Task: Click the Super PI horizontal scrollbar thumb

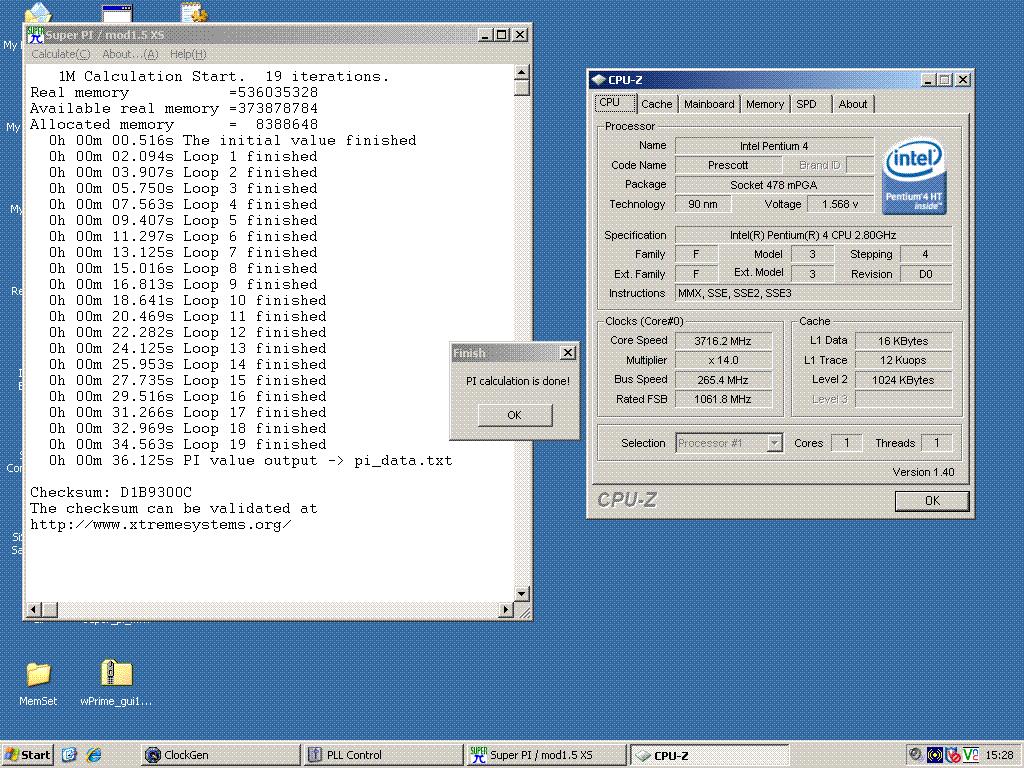Action: pos(50,609)
